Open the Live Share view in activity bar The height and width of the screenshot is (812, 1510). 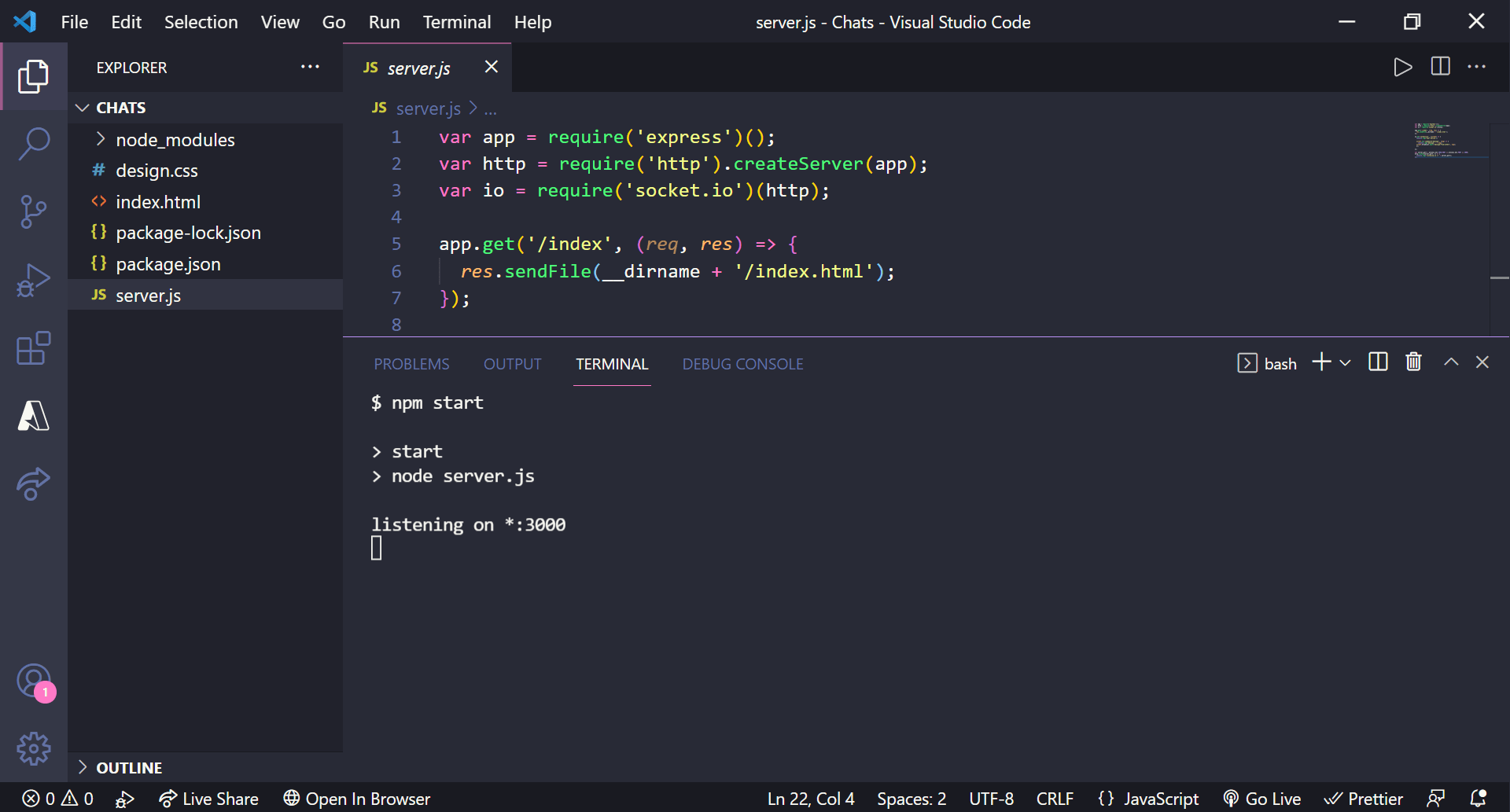pyautogui.click(x=34, y=483)
